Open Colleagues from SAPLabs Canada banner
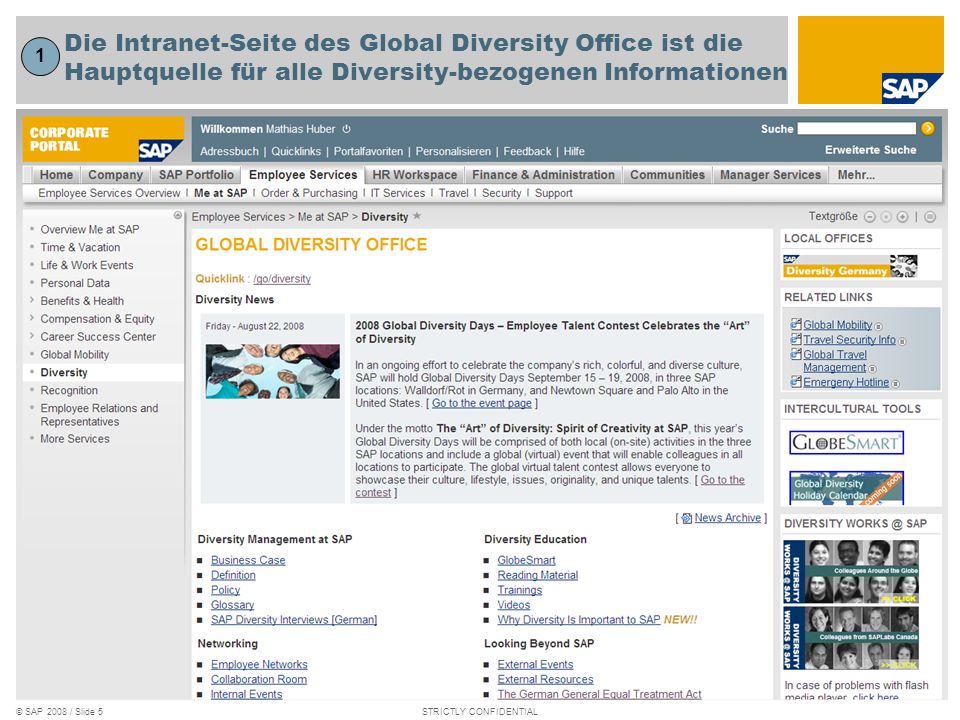The image size is (960, 720). point(850,638)
